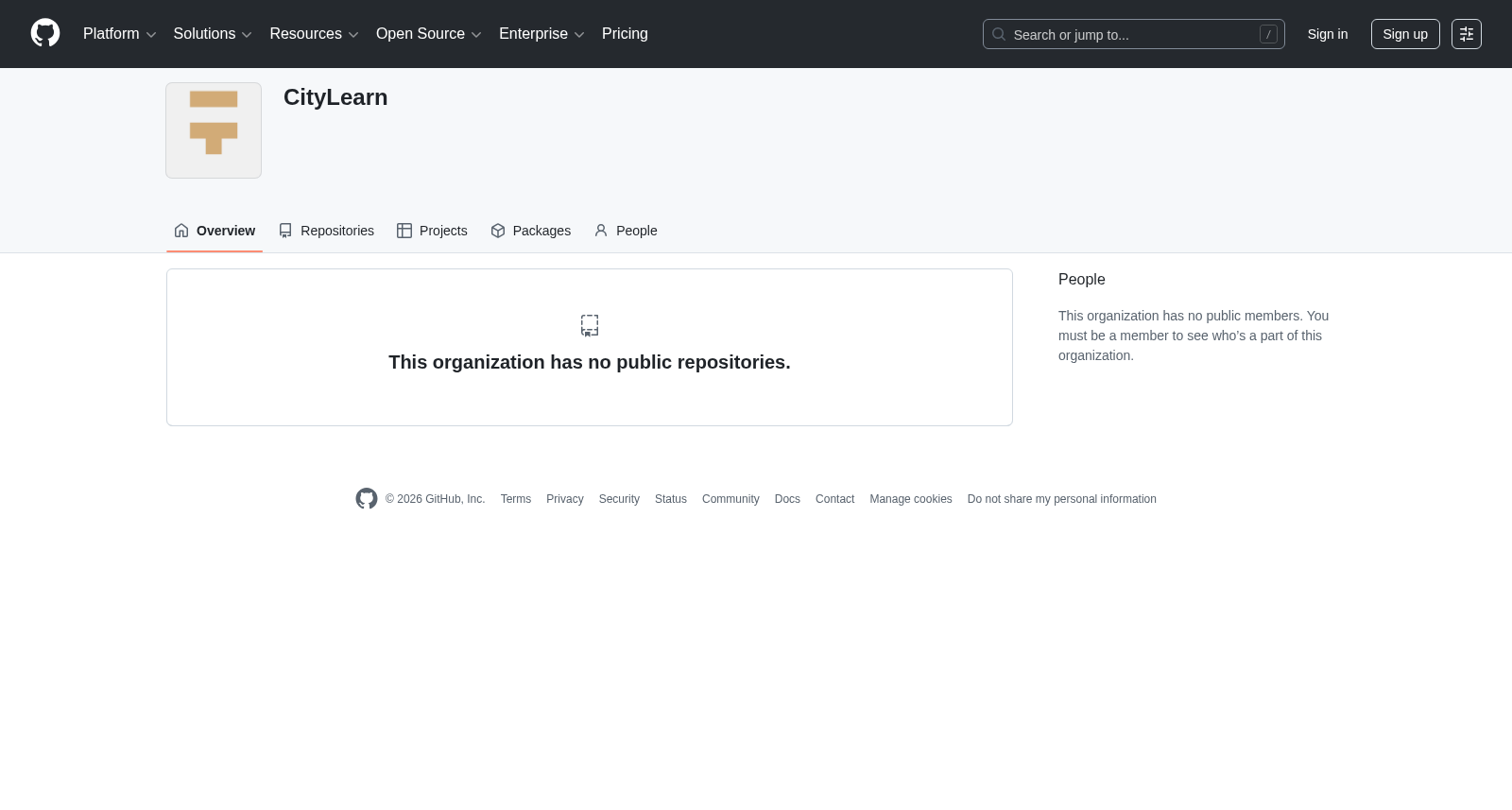Expand the Resources dropdown menu
Screen dimensions: 1512x810
pyautogui.click(x=314, y=34)
